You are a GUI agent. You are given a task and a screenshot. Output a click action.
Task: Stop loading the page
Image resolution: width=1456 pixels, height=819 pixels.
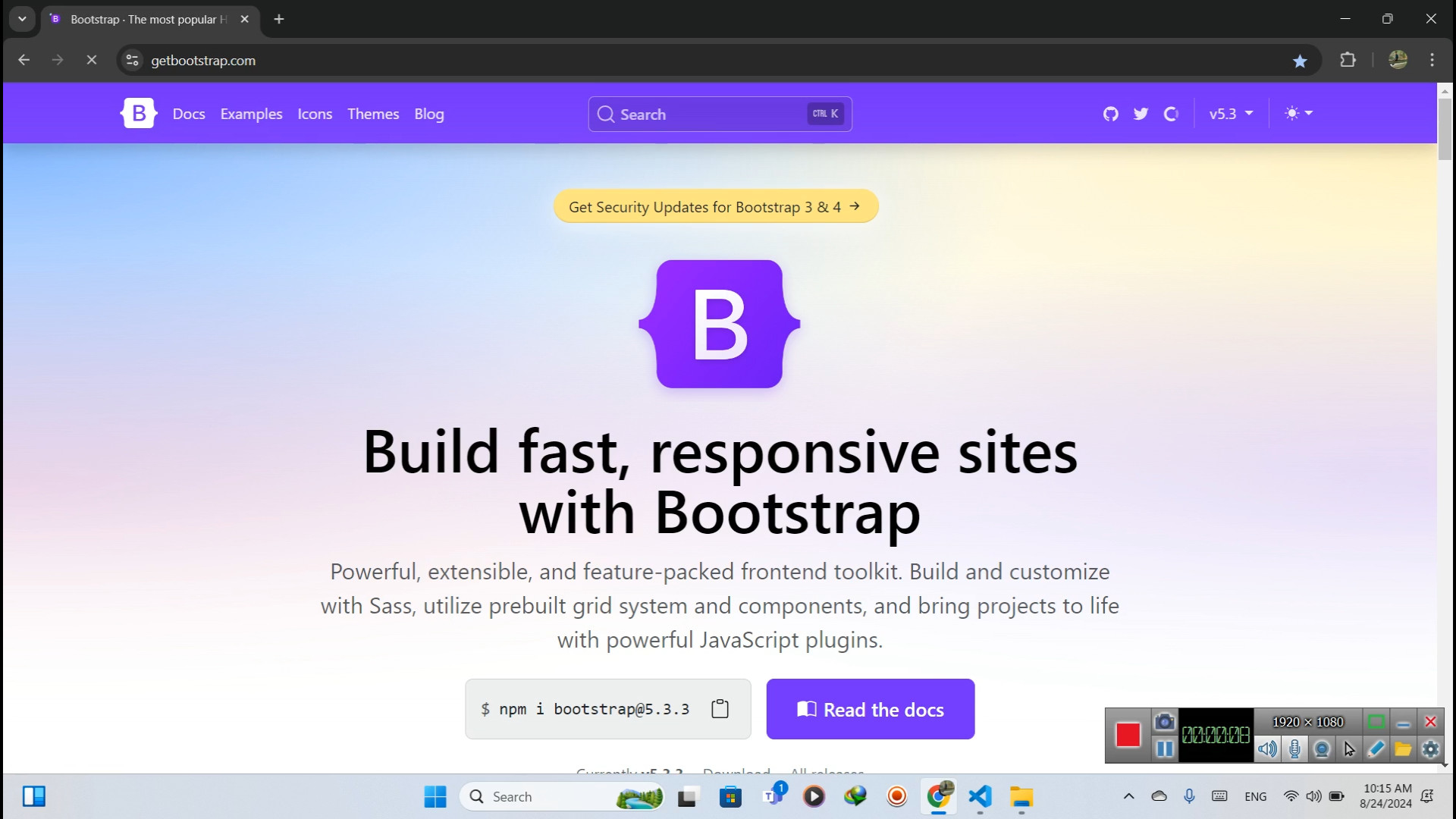[92, 60]
